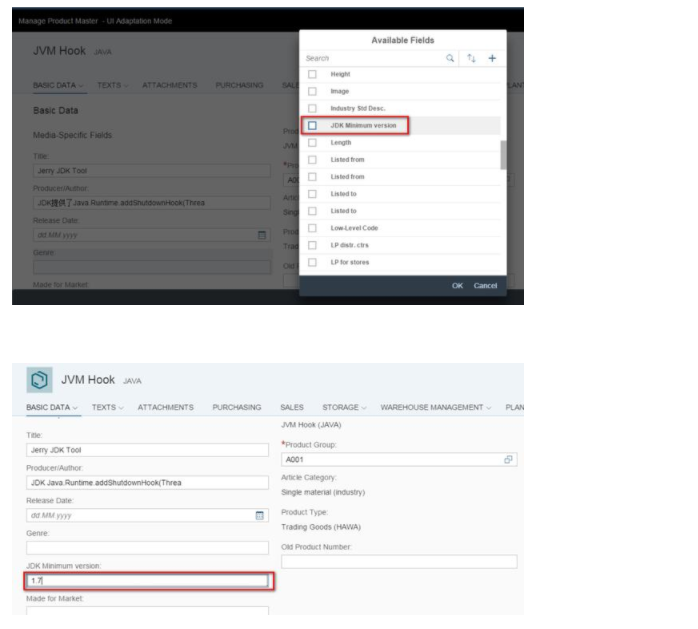This screenshot has height=629, width=698.
Task: Click the JVM Hook product cube icon
Action: [x=39, y=380]
